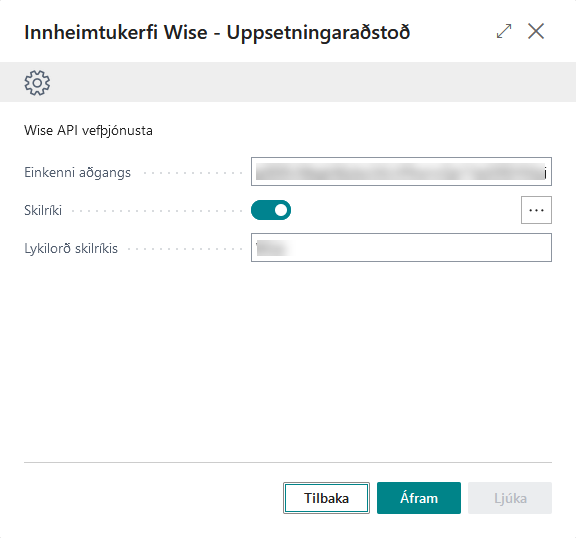
Task: Select the Lykilorð skilríkis field label
Action: pyautogui.click(x=71, y=249)
